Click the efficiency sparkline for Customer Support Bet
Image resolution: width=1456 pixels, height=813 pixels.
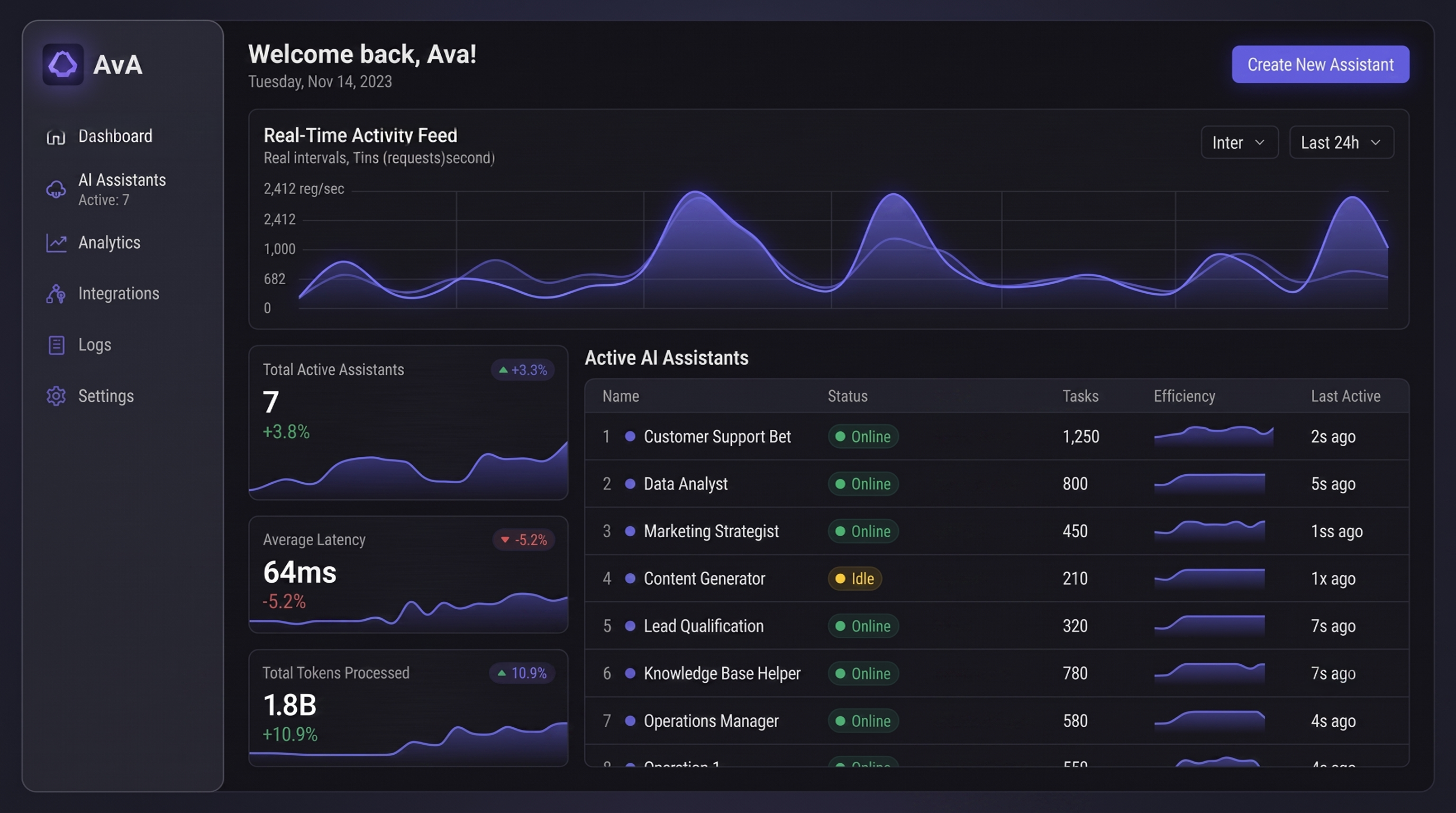(x=1213, y=437)
